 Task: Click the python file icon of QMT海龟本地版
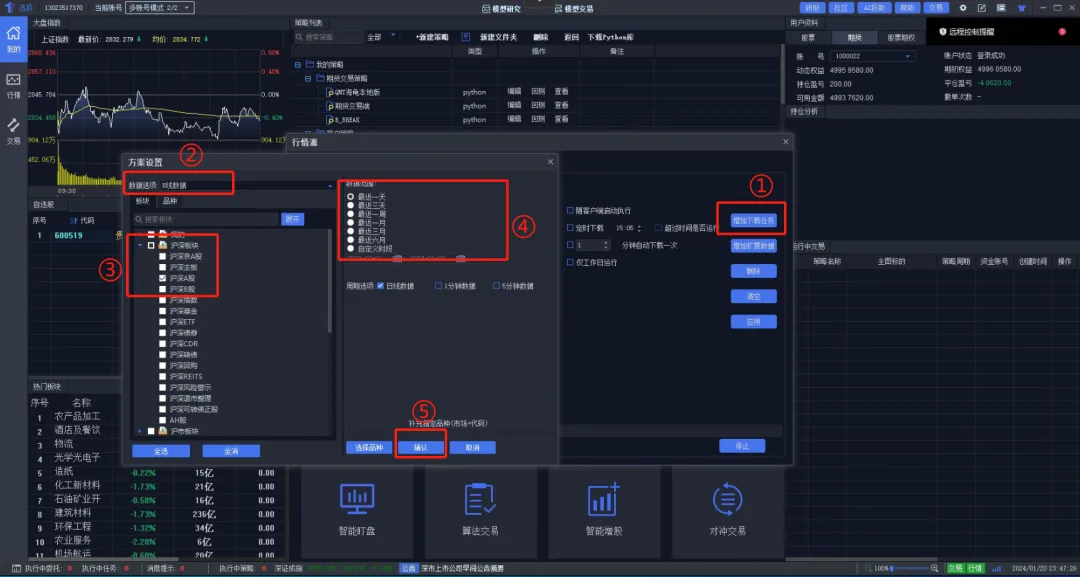[x=331, y=92]
